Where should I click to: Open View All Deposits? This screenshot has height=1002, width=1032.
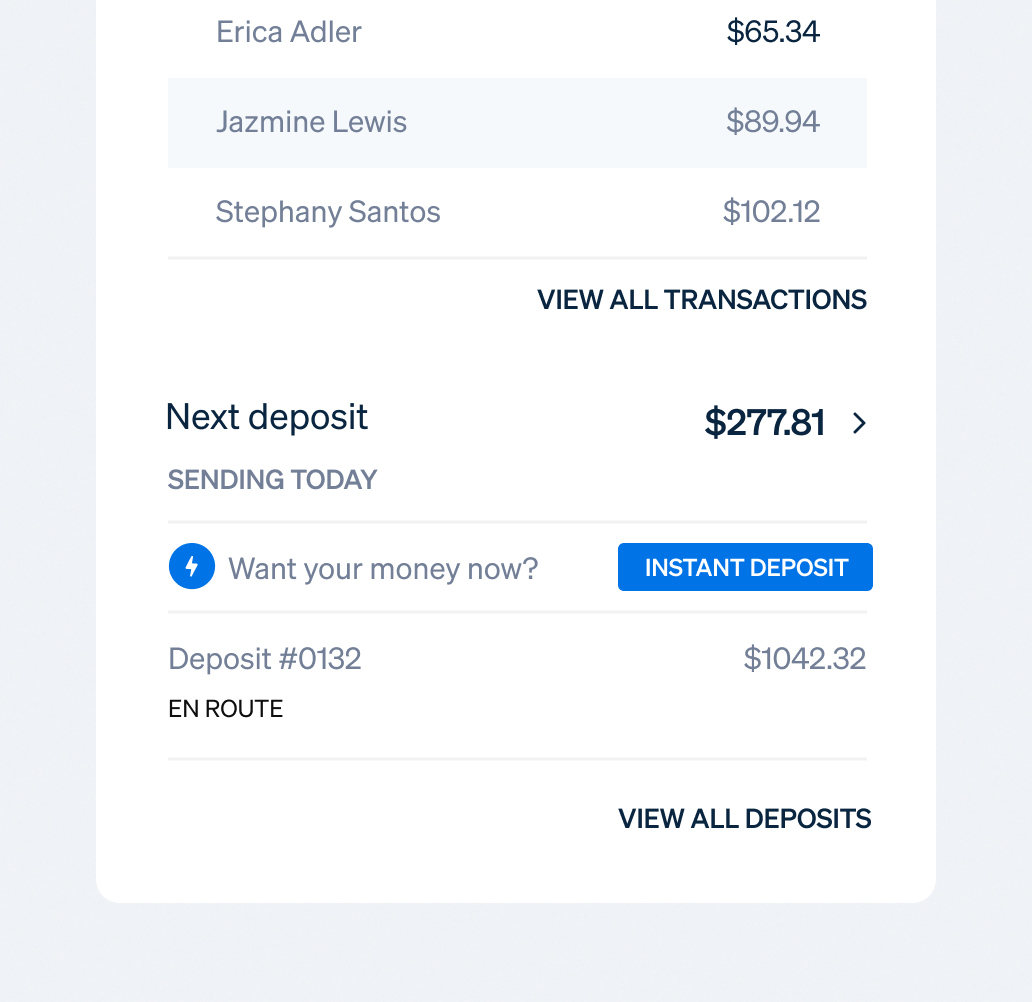(x=745, y=819)
